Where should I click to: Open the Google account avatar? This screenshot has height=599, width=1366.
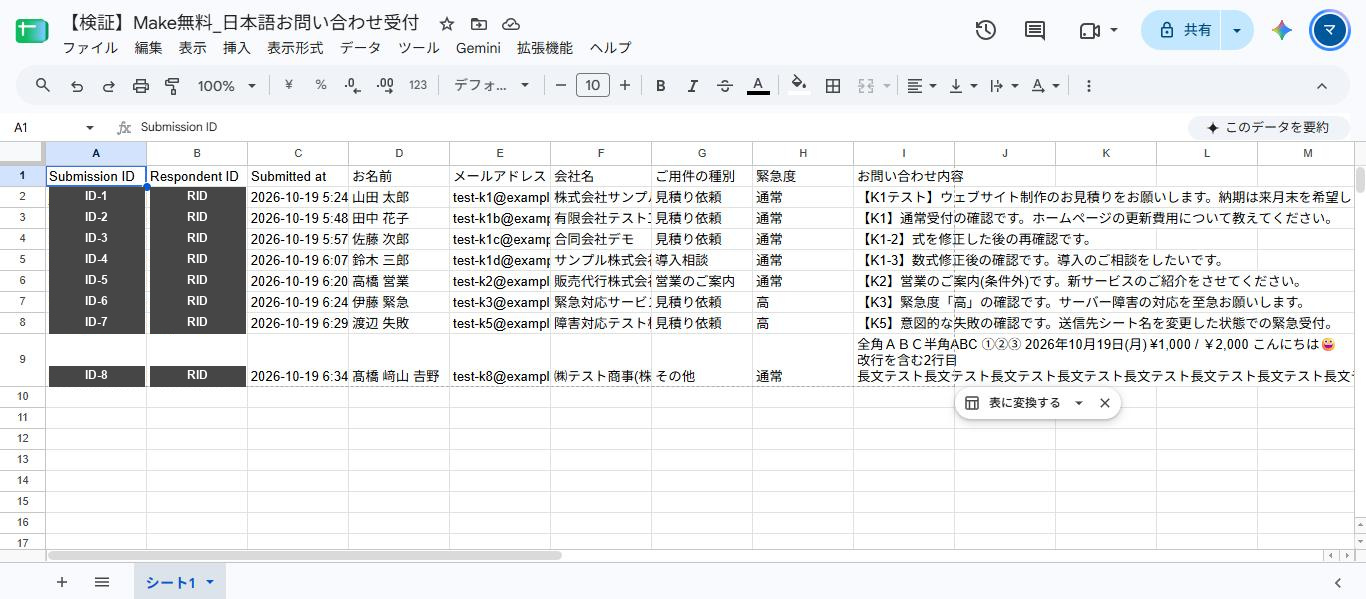pyautogui.click(x=1329, y=30)
